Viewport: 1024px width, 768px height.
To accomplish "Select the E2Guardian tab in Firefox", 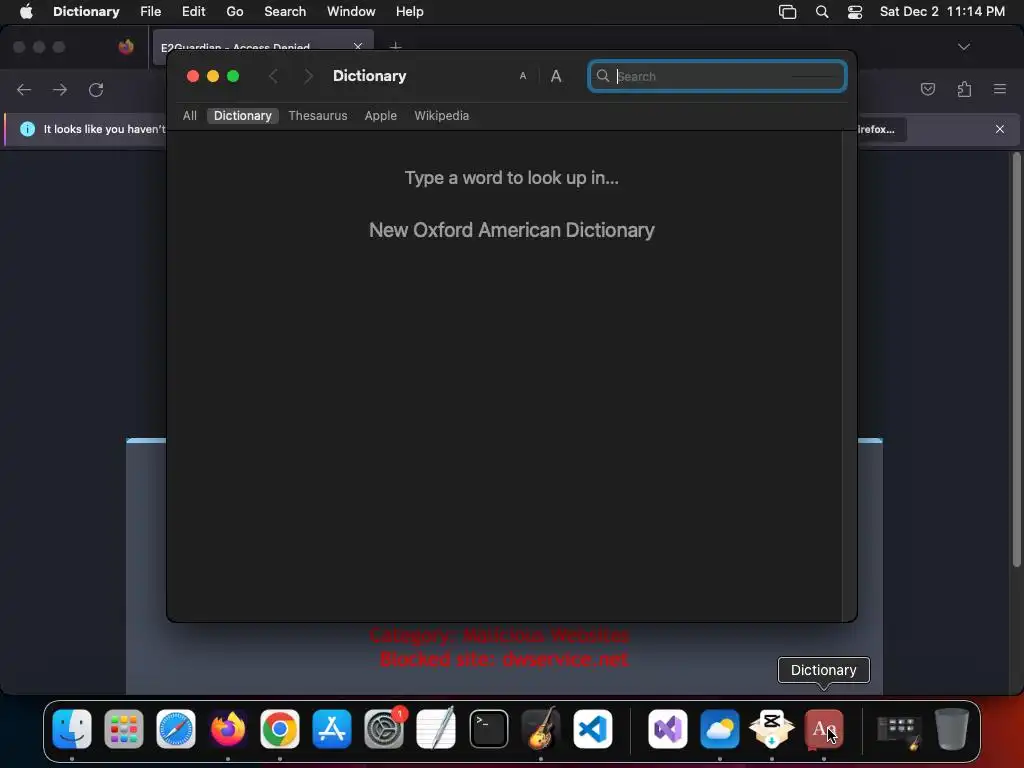I will click(263, 47).
